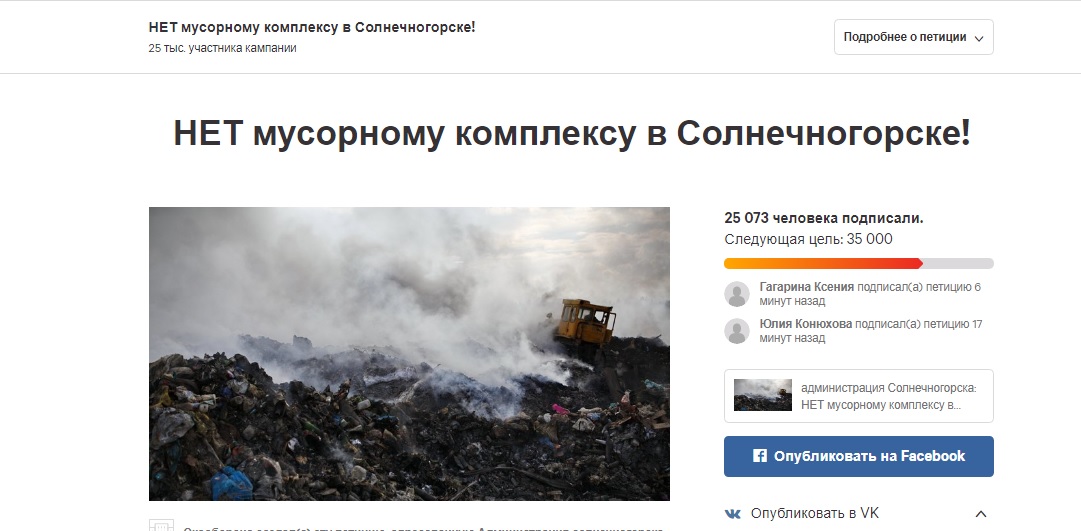Click the name Юлия Конюхова
1081x531 pixels.
click(806, 324)
